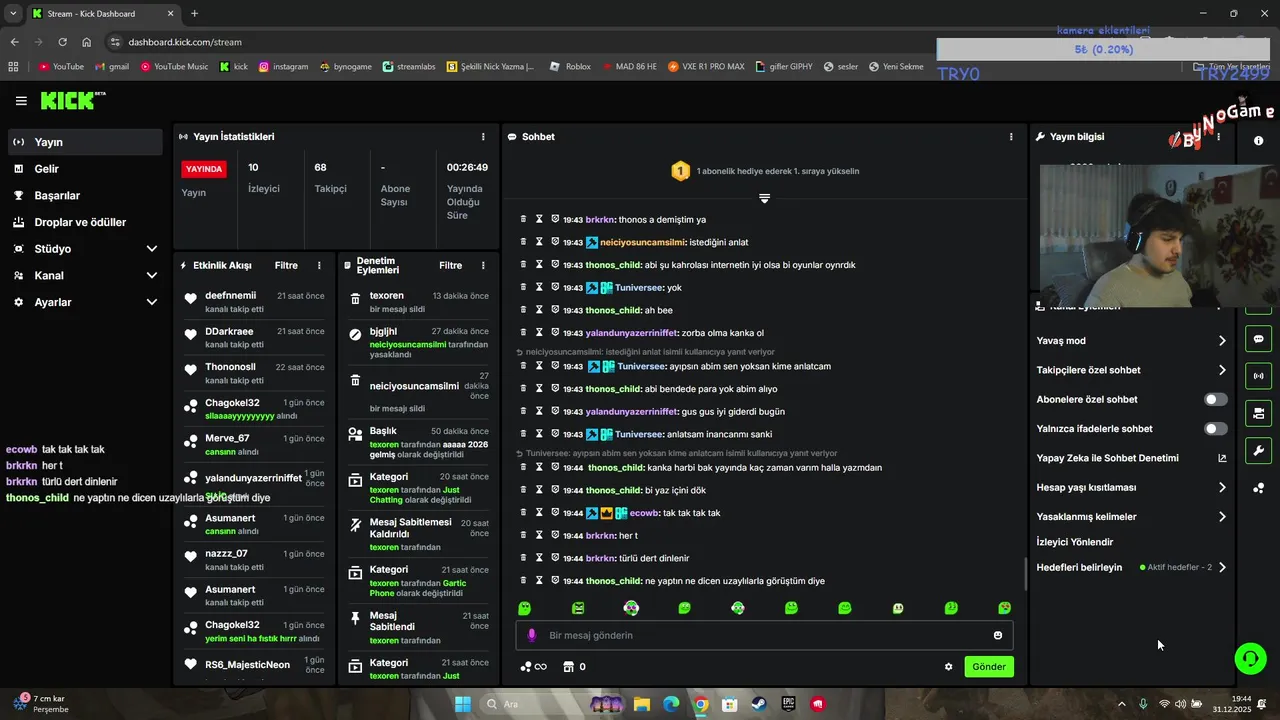Open chat settings gear icon

coord(949,667)
